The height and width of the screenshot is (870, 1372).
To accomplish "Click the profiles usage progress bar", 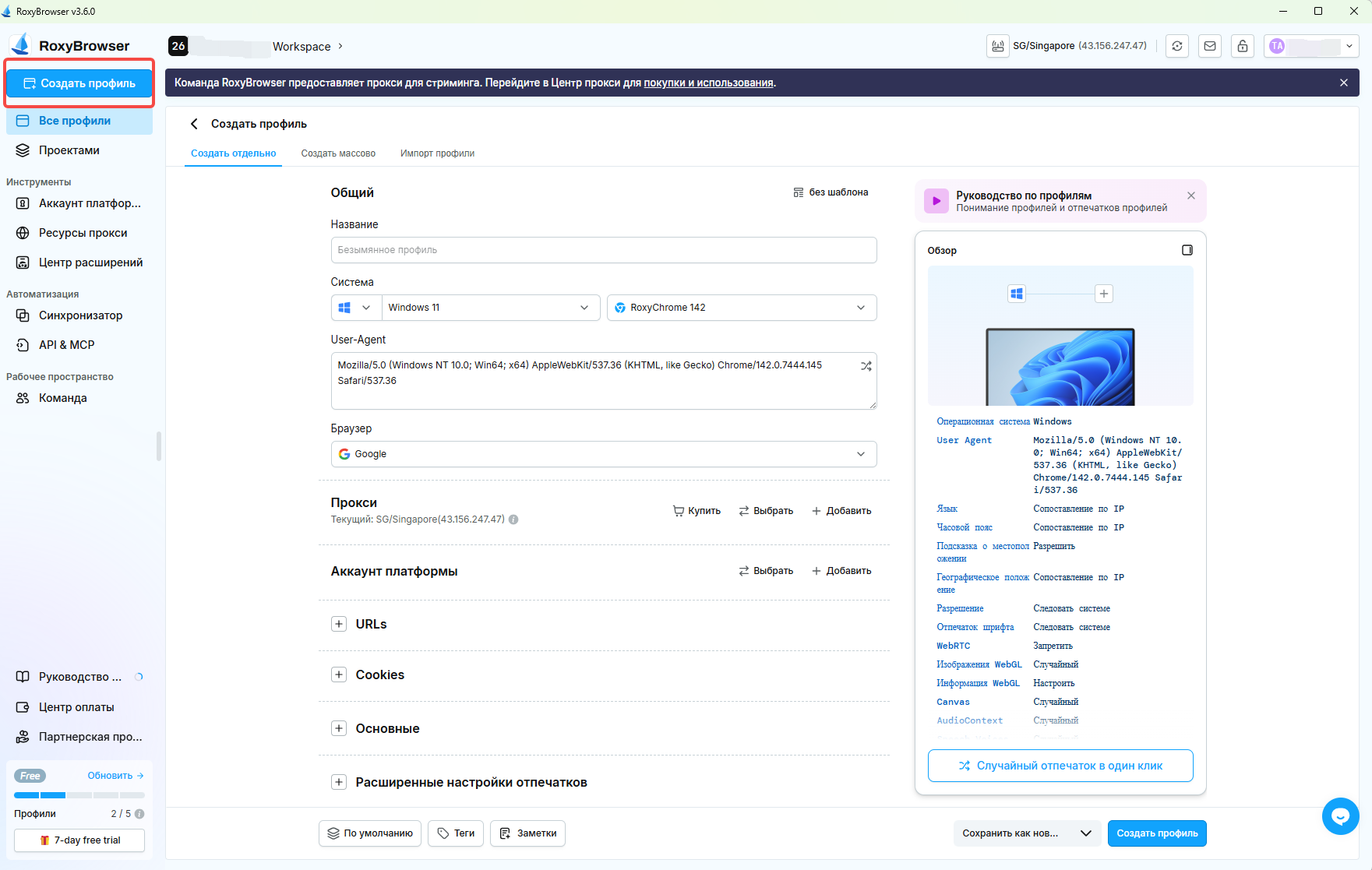I will [79, 795].
